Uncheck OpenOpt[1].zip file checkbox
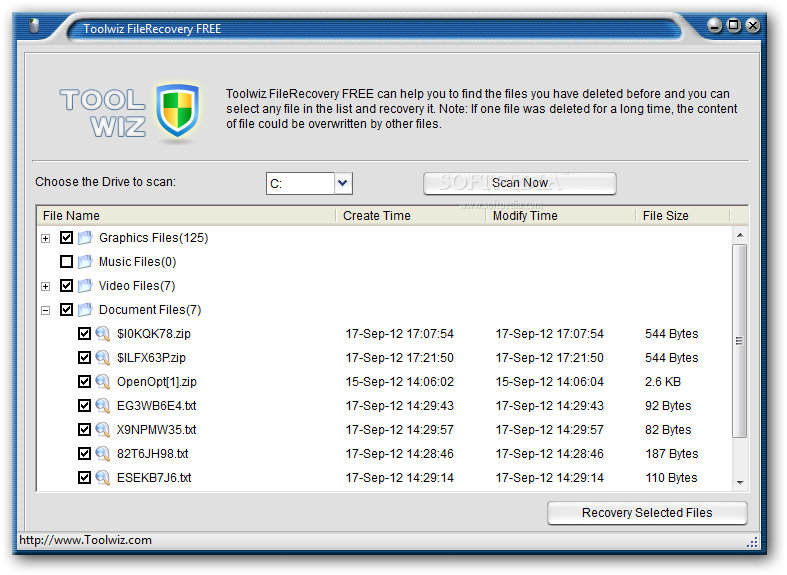 coord(84,382)
